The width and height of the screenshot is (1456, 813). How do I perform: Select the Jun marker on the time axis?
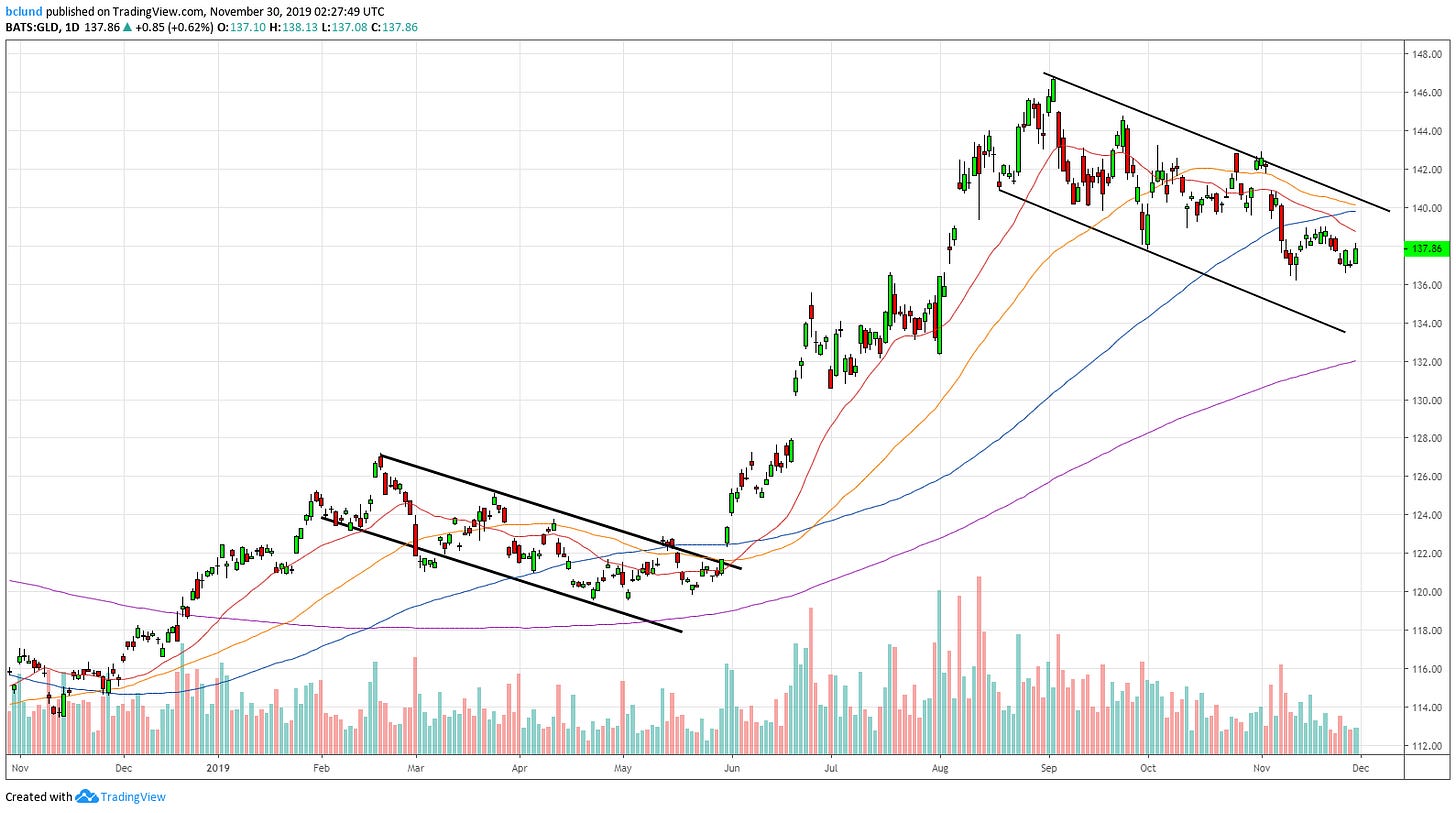(x=732, y=769)
